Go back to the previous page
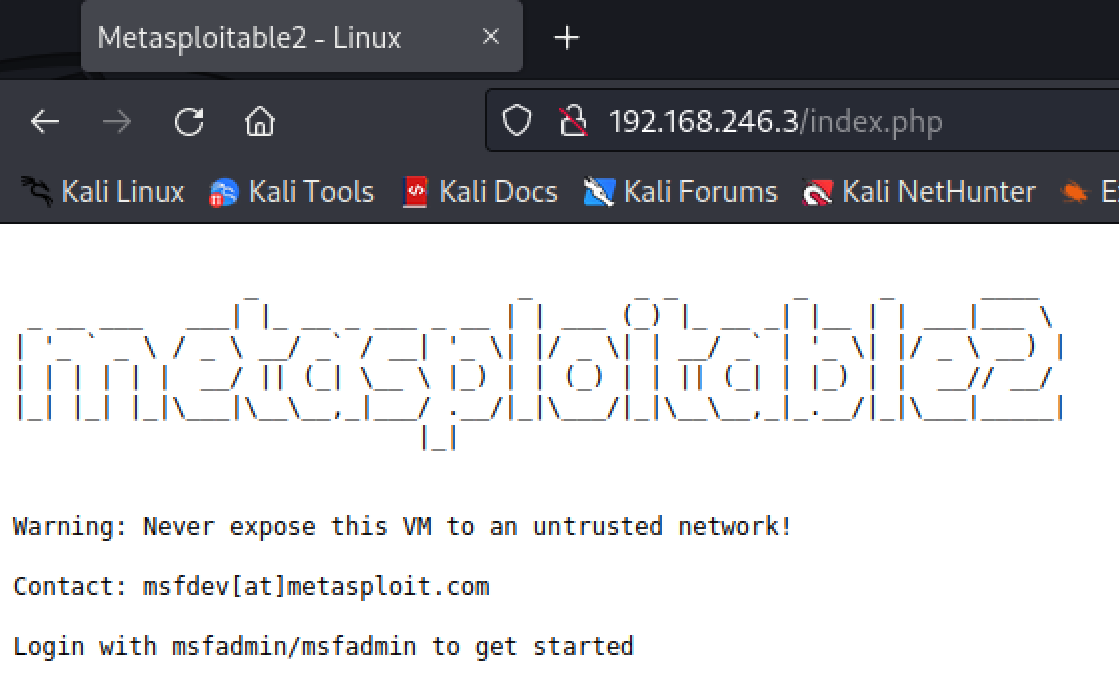1119x678 pixels. 45,122
